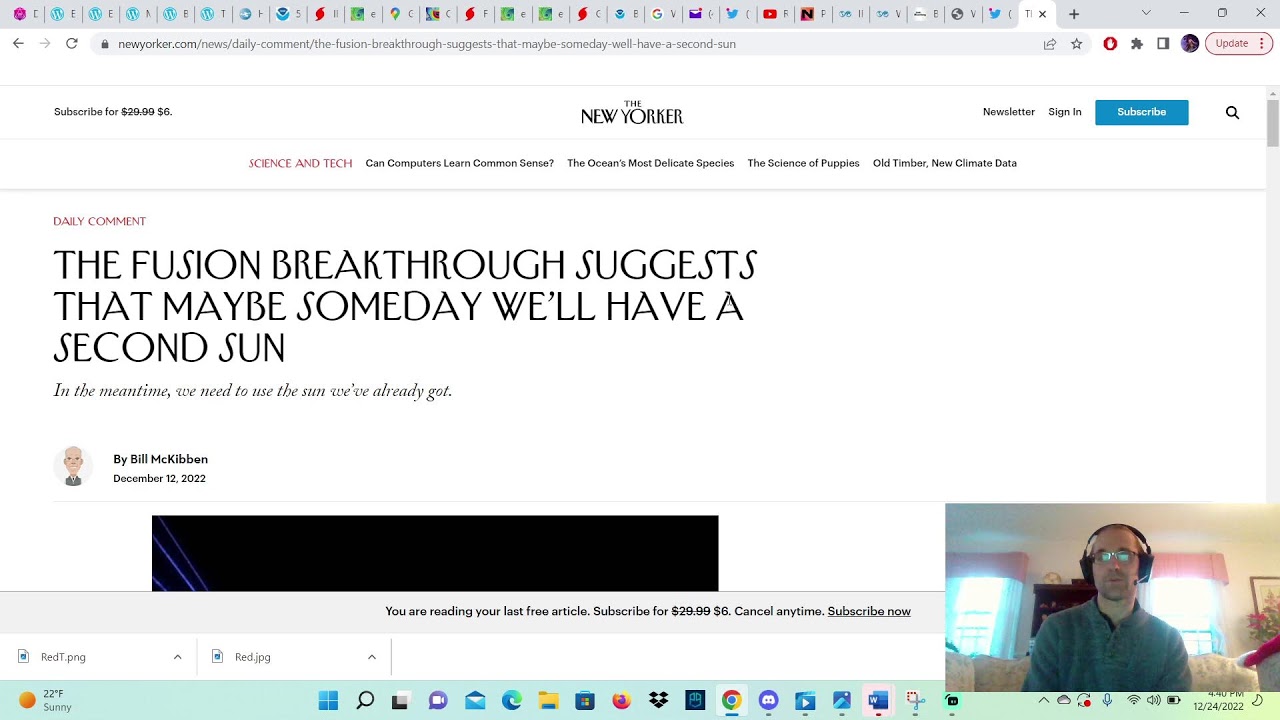This screenshot has height=720, width=1280.
Task: Expand options for RedT.png download
Action: 177,657
